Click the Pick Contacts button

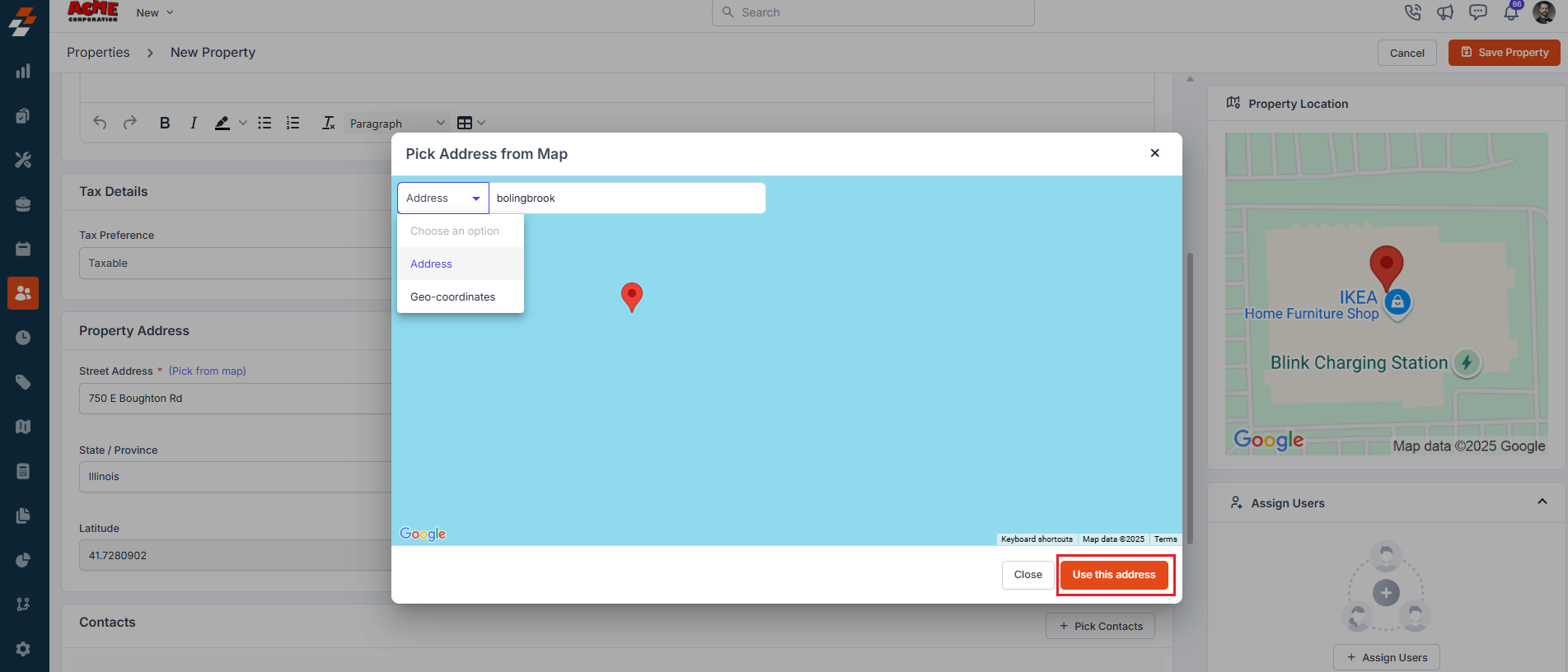coord(1100,626)
